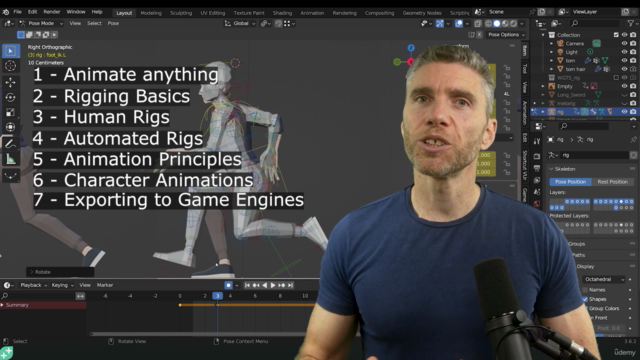Screen dimensions: 640x360
Task: Switch to the Shading workspace tab
Action: click(282, 13)
